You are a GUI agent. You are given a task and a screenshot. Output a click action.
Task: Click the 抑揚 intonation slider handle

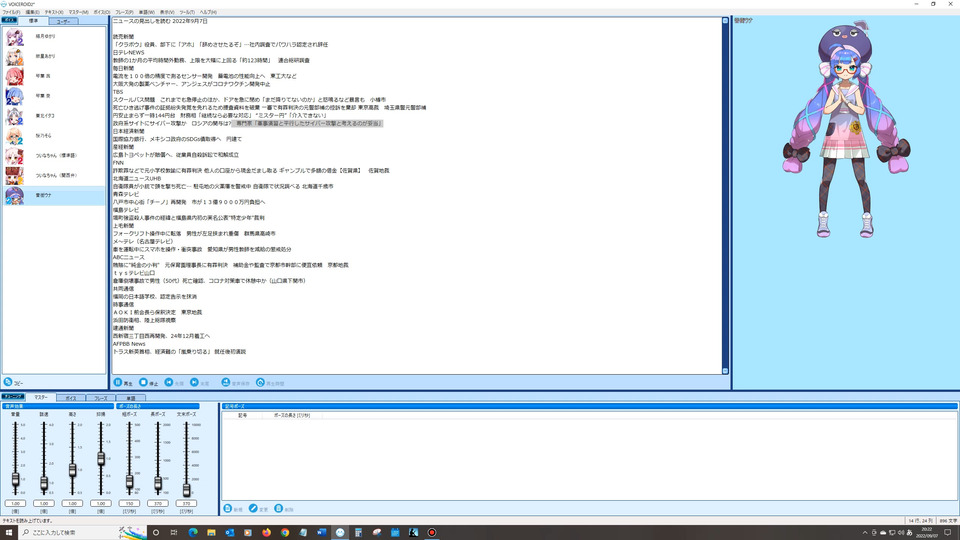(101, 459)
